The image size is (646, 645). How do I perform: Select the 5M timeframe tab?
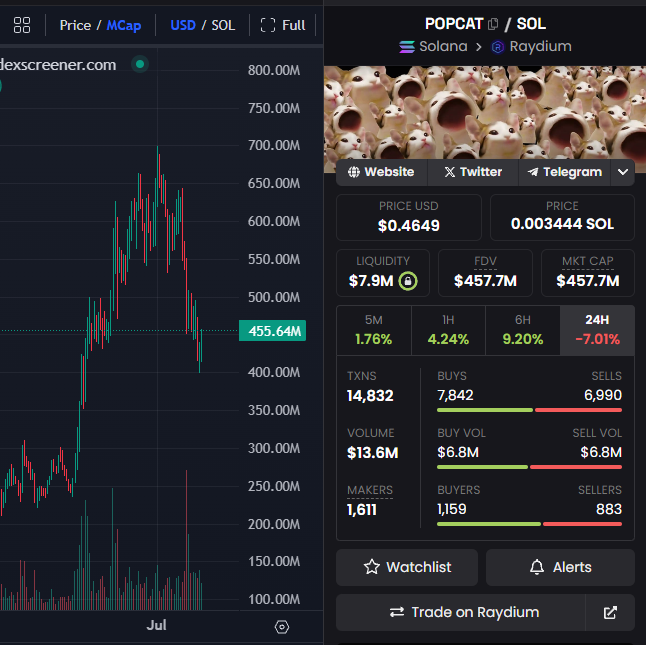tap(374, 330)
